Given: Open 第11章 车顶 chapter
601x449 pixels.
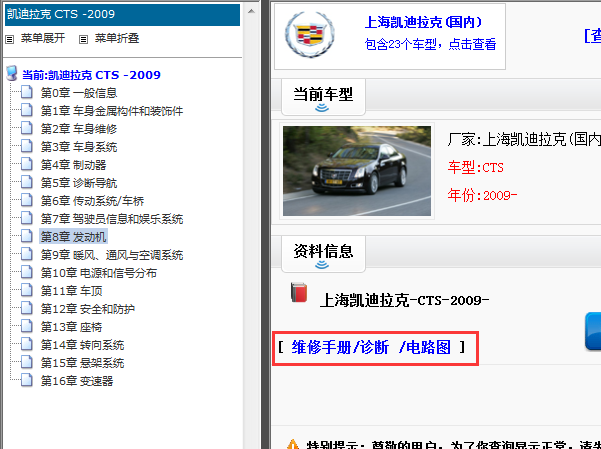Looking at the screenshot, I should click(x=71, y=291).
